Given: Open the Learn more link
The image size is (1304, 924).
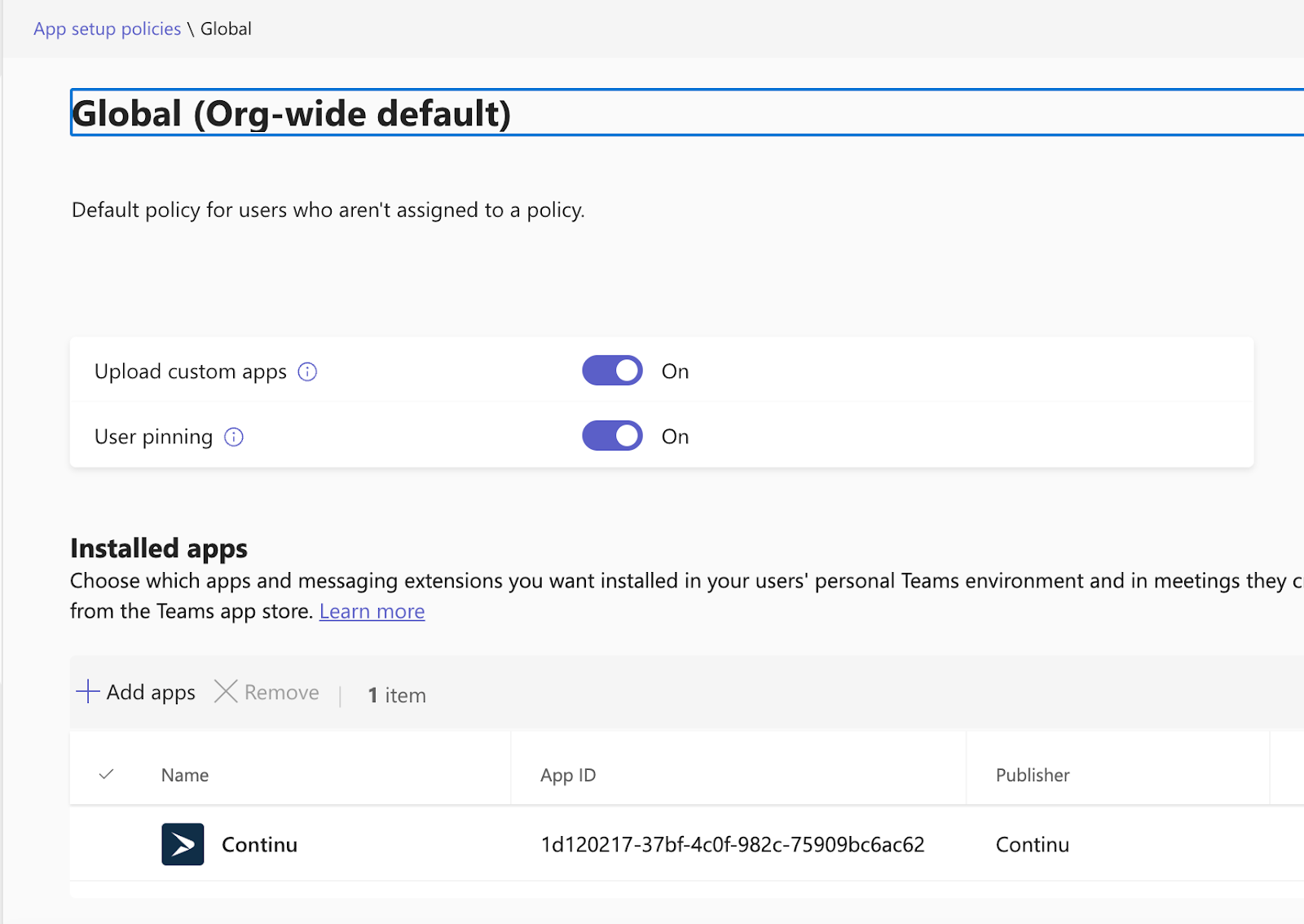Looking at the screenshot, I should [x=372, y=611].
